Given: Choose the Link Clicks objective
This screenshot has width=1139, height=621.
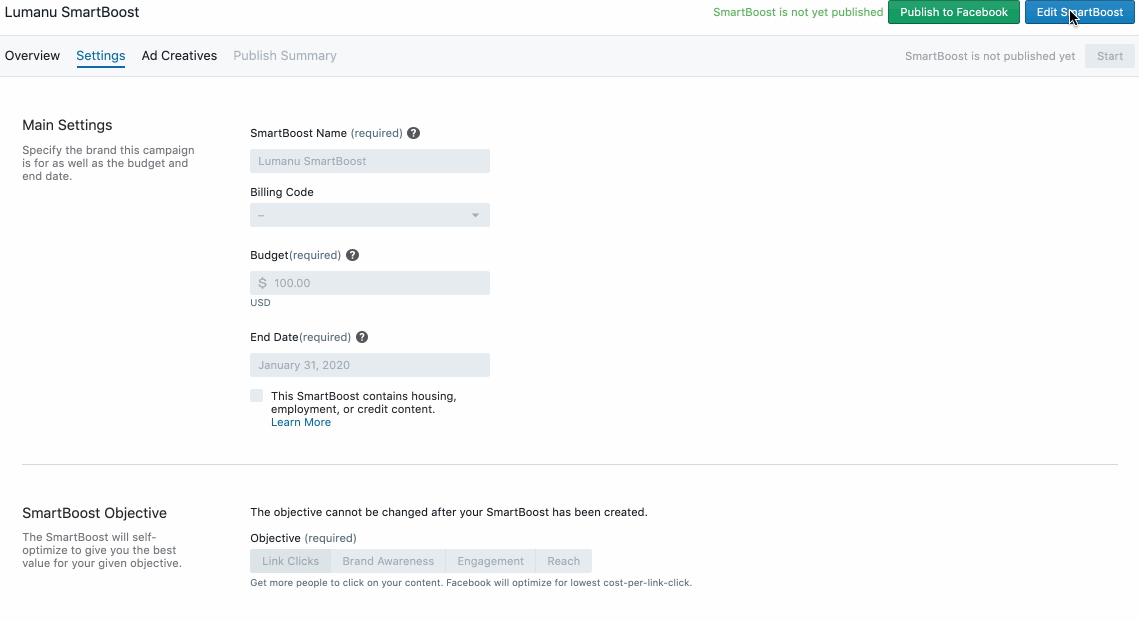Looking at the screenshot, I should point(290,561).
